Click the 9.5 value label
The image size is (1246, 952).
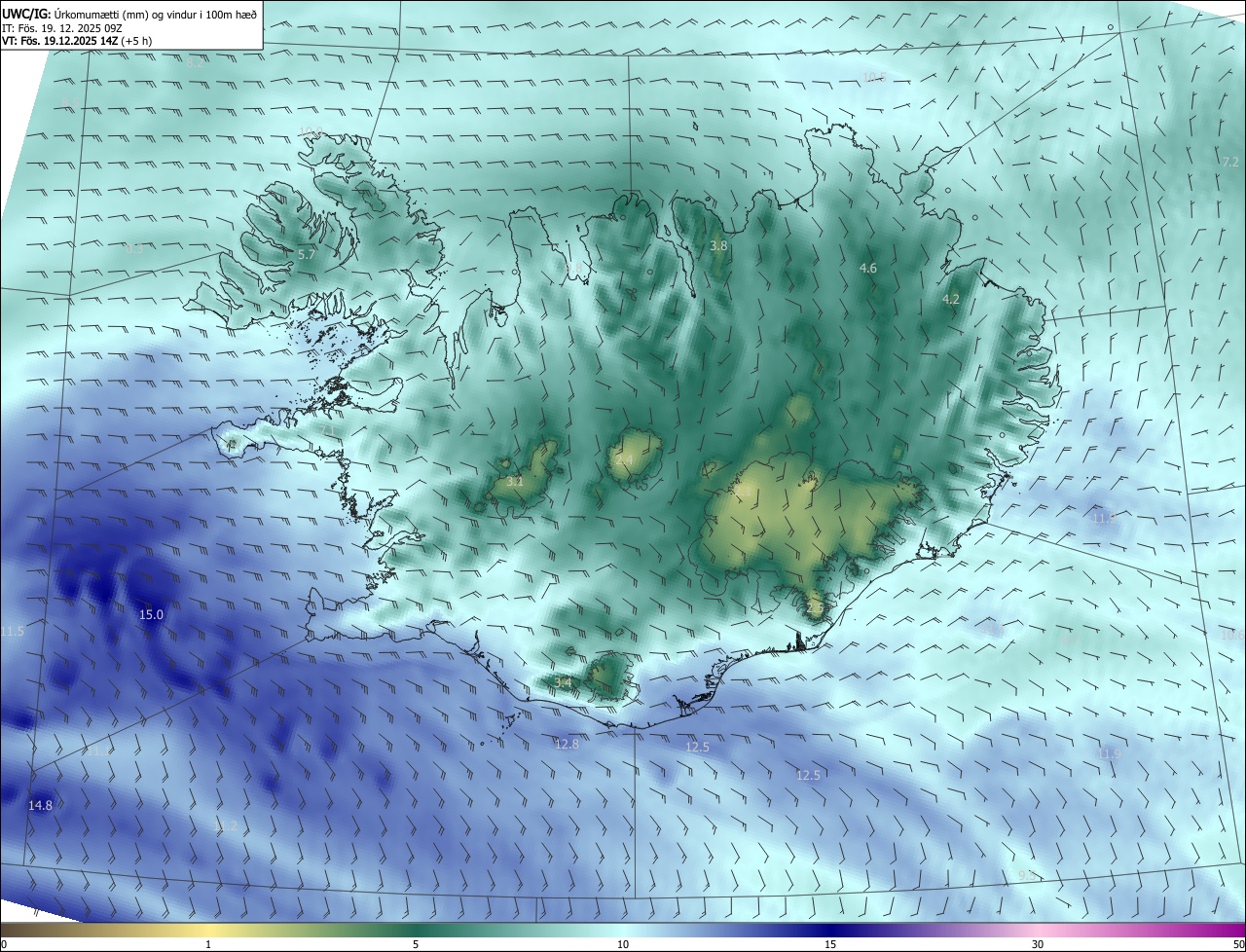(x=1027, y=875)
